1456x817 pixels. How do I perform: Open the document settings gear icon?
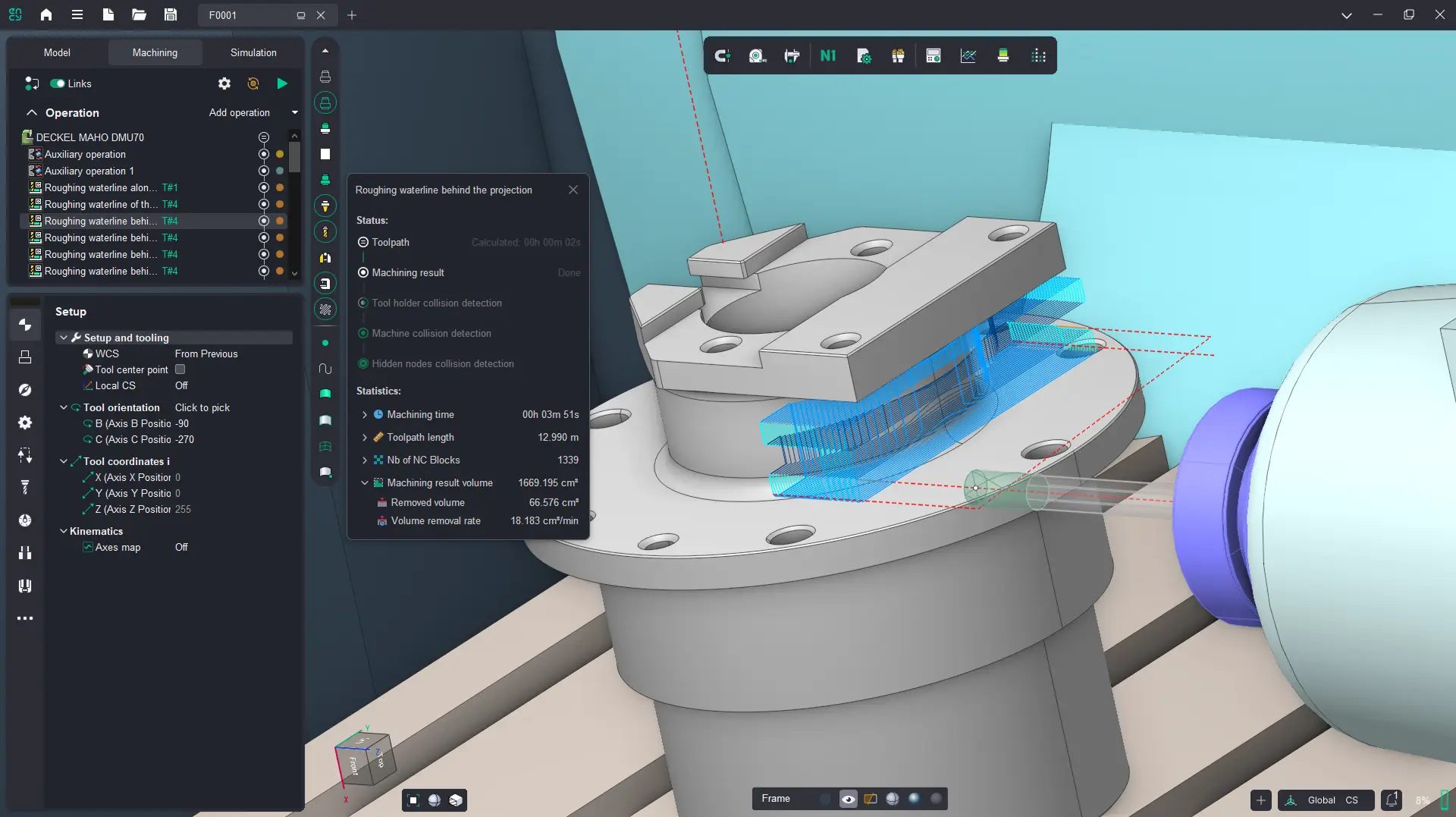[x=864, y=55]
